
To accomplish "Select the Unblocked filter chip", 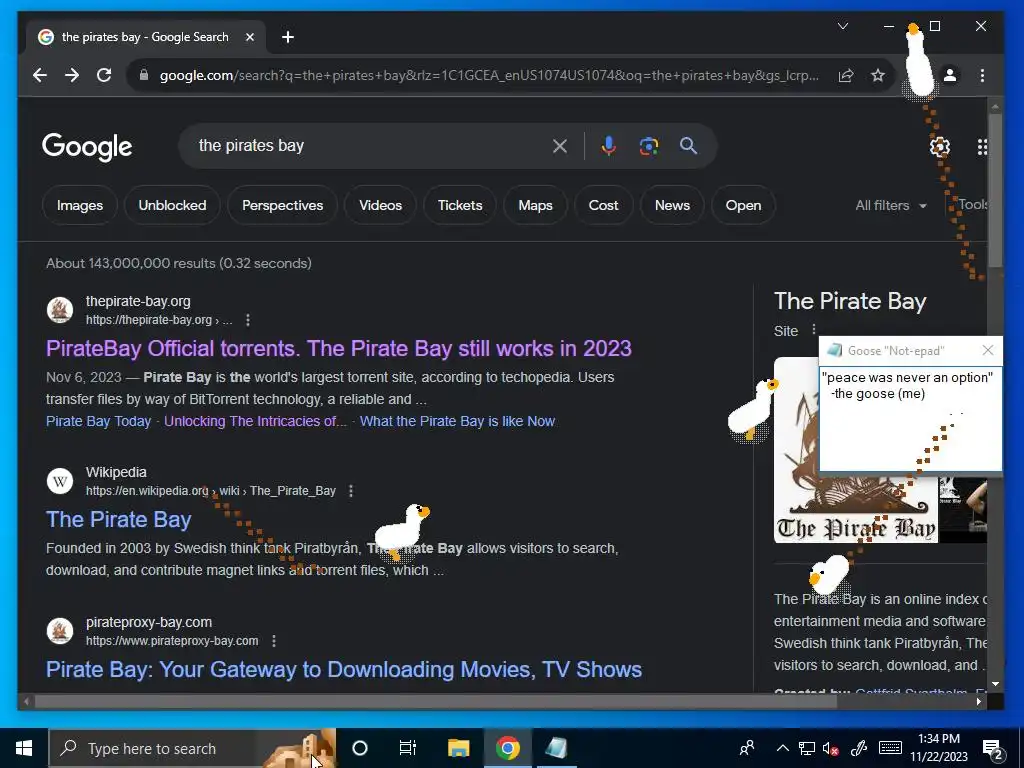I will [x=172, y=205].
